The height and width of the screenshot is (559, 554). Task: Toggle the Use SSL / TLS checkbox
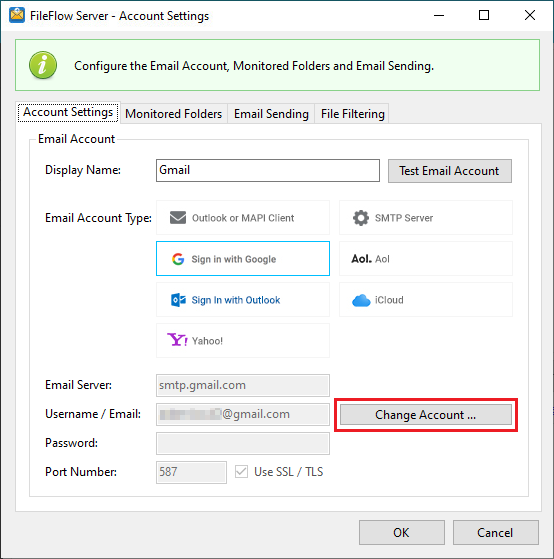click(x=241, y=472)
